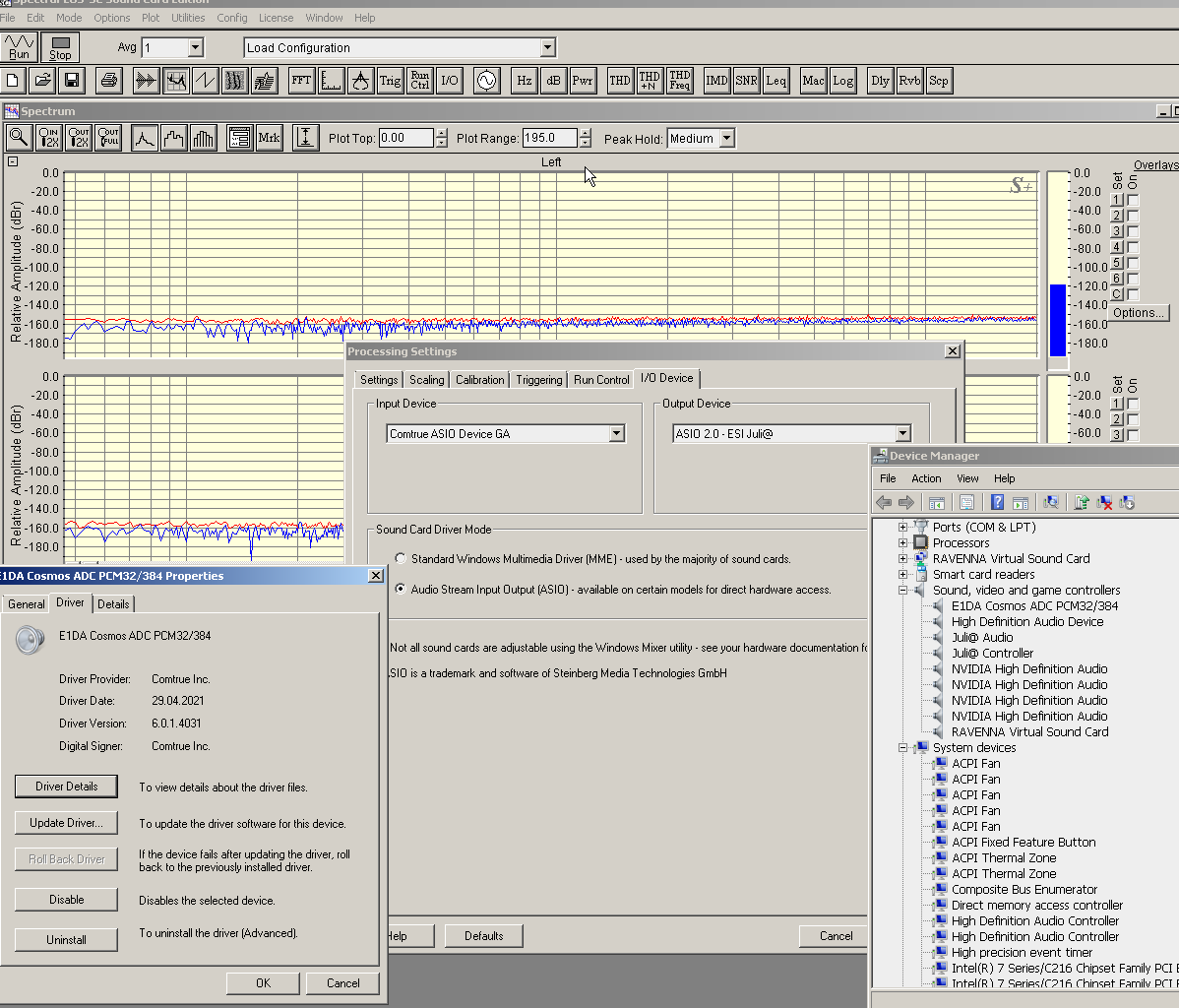This screenshot has width=1179, height=1008.
Task: Open the Peak Hold dropdown
Action: [727, 139]
